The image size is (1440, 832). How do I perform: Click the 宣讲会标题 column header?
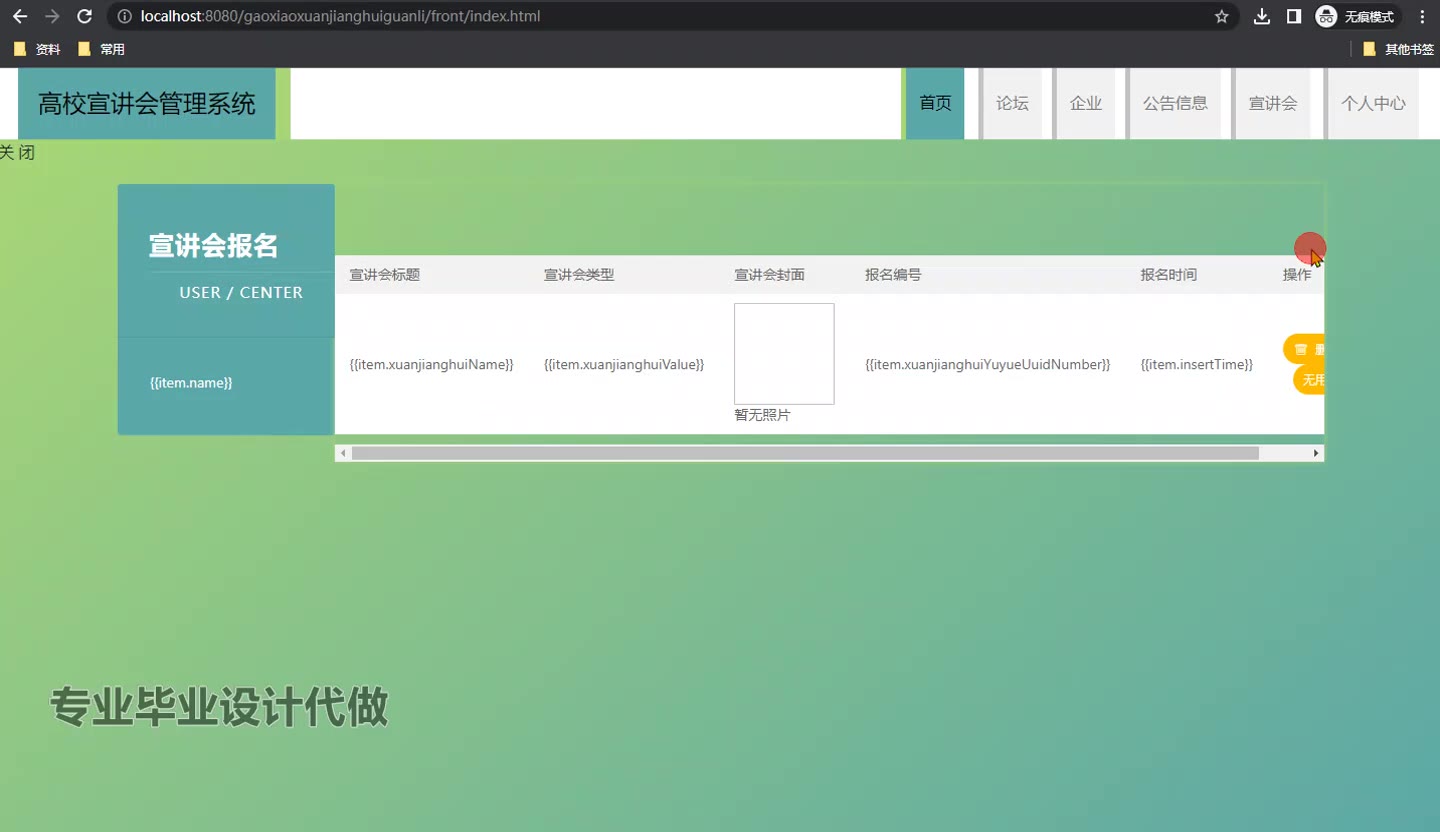[385, 275]
